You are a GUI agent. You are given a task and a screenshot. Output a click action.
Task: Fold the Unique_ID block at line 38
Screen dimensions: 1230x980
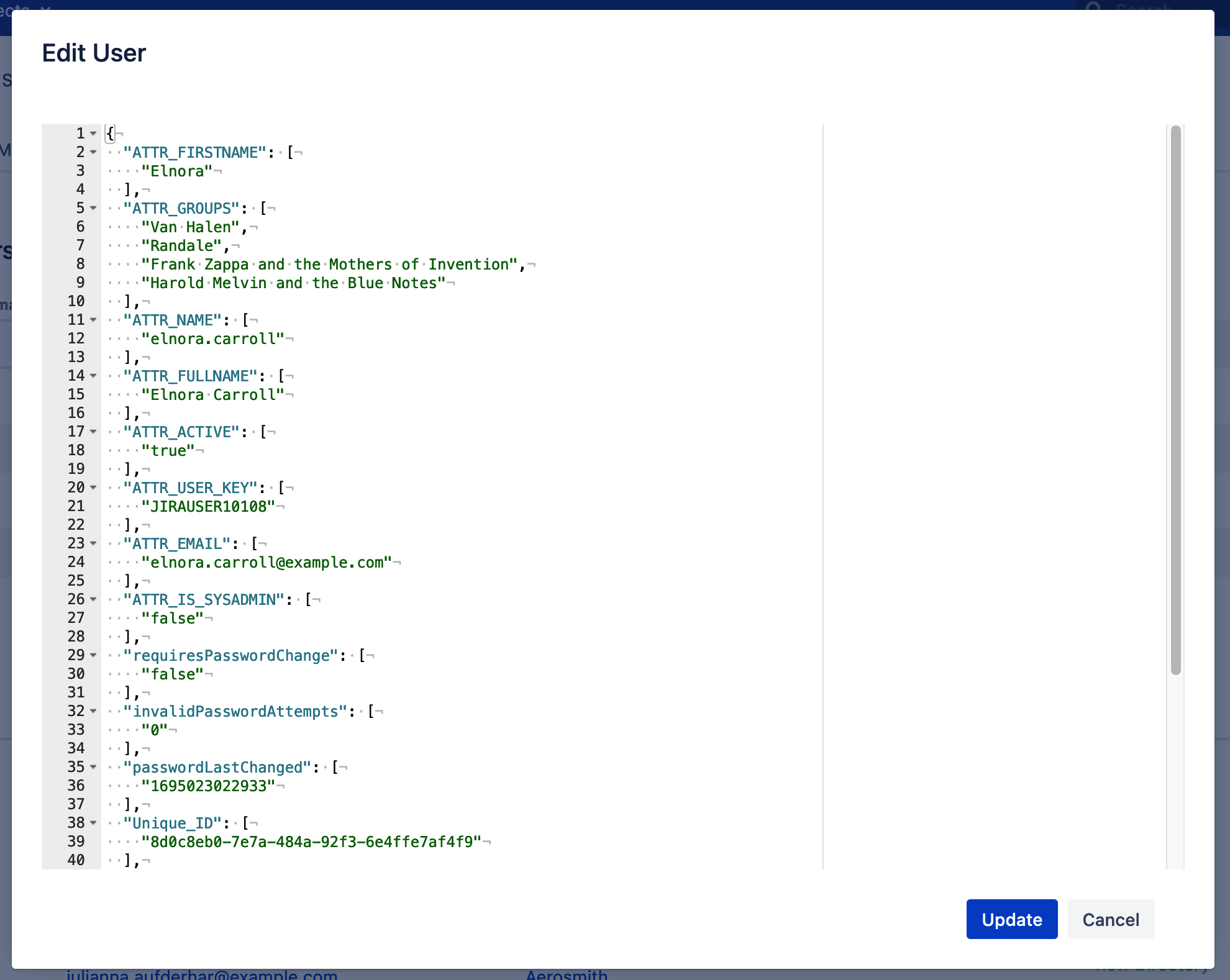coord(93,823)
